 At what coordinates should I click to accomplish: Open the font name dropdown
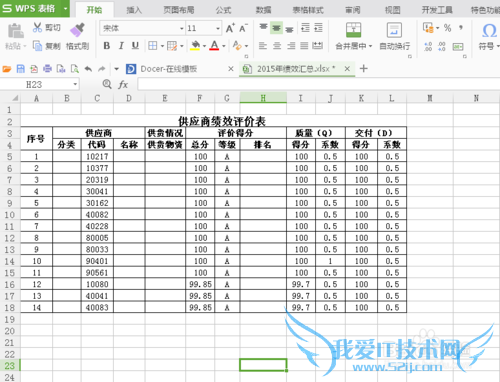point(182,28)
